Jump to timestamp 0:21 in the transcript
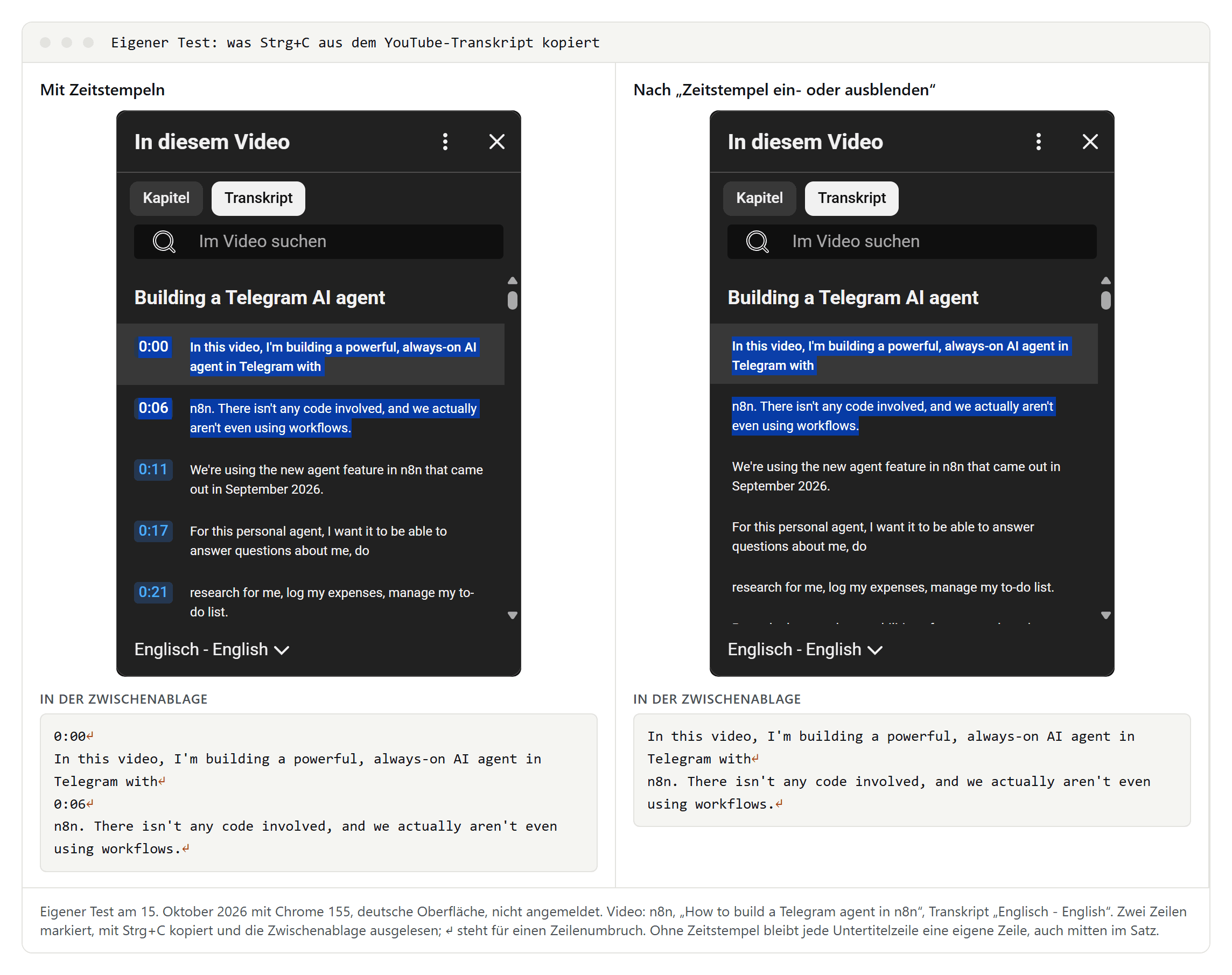Viewport: 1232px width, 975px height. pos(153,592)
